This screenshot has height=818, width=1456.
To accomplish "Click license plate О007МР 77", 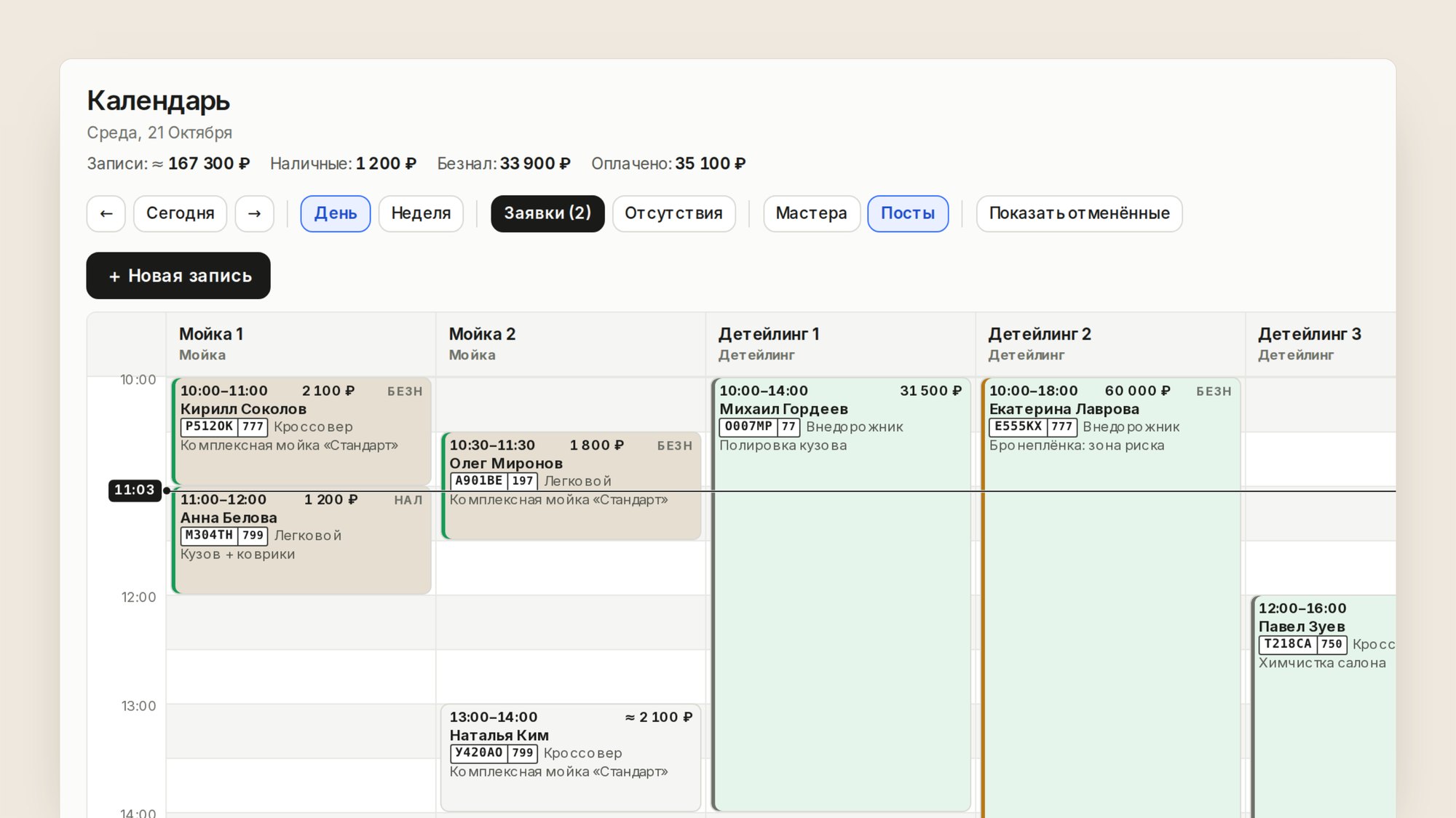I will coord(760,427).
